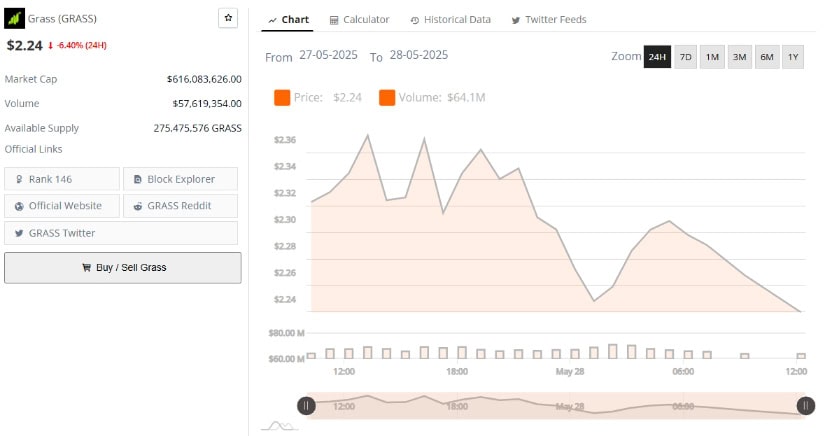
Task: Open the Twitter Feeds tab
Action: click(x=549, y=20)
